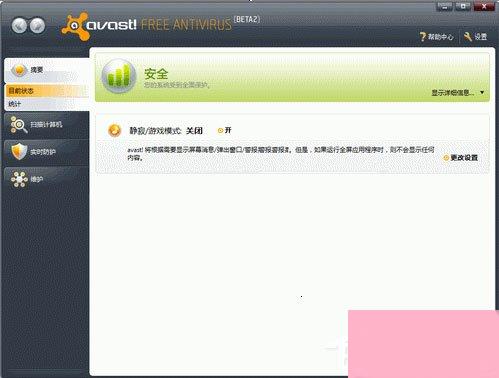Open the Maintenance (维护) section
Image resolution: width=499 pixels, height=378 pixels.
[x=46, y=179]
